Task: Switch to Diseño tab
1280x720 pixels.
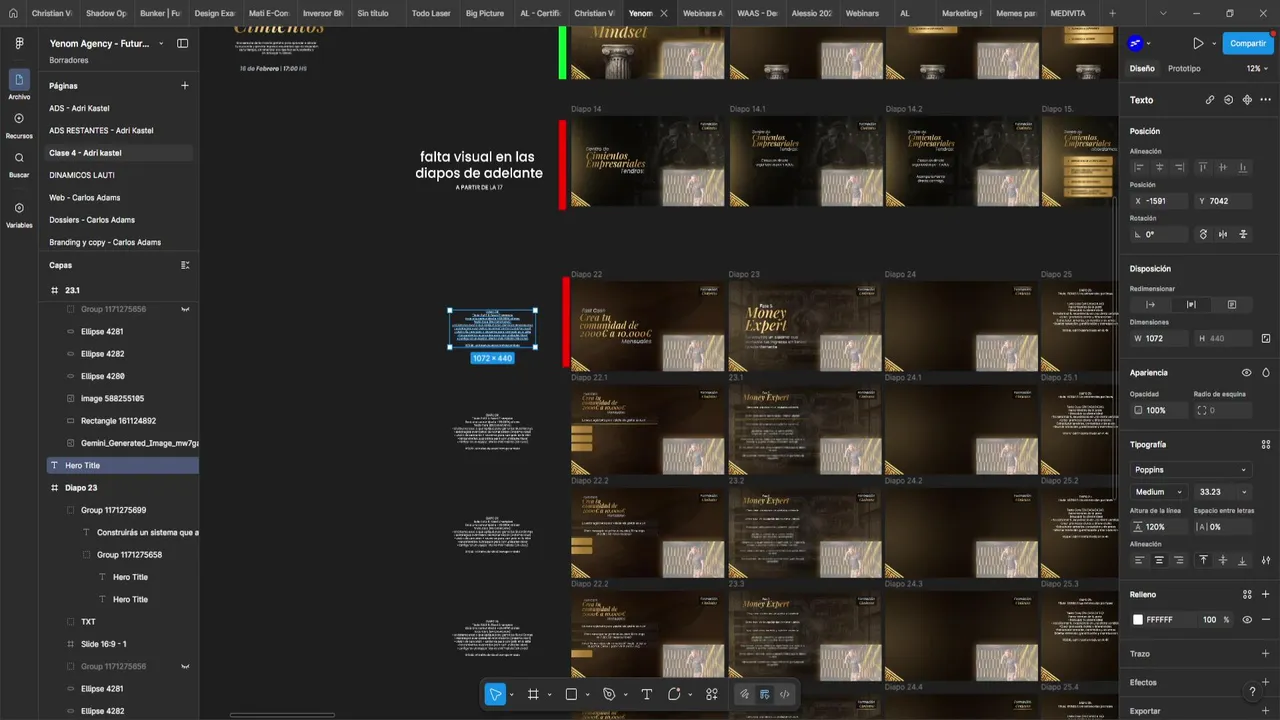Action: (x=1142, y=69)
